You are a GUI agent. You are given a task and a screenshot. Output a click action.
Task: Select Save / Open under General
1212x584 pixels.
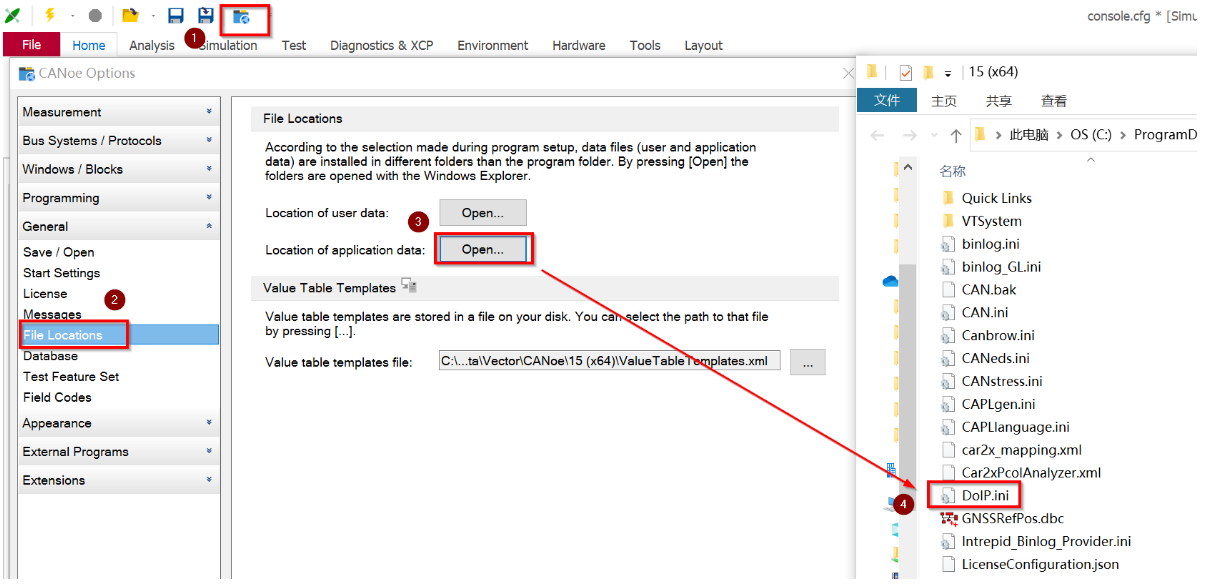click(x=59, y=252)
